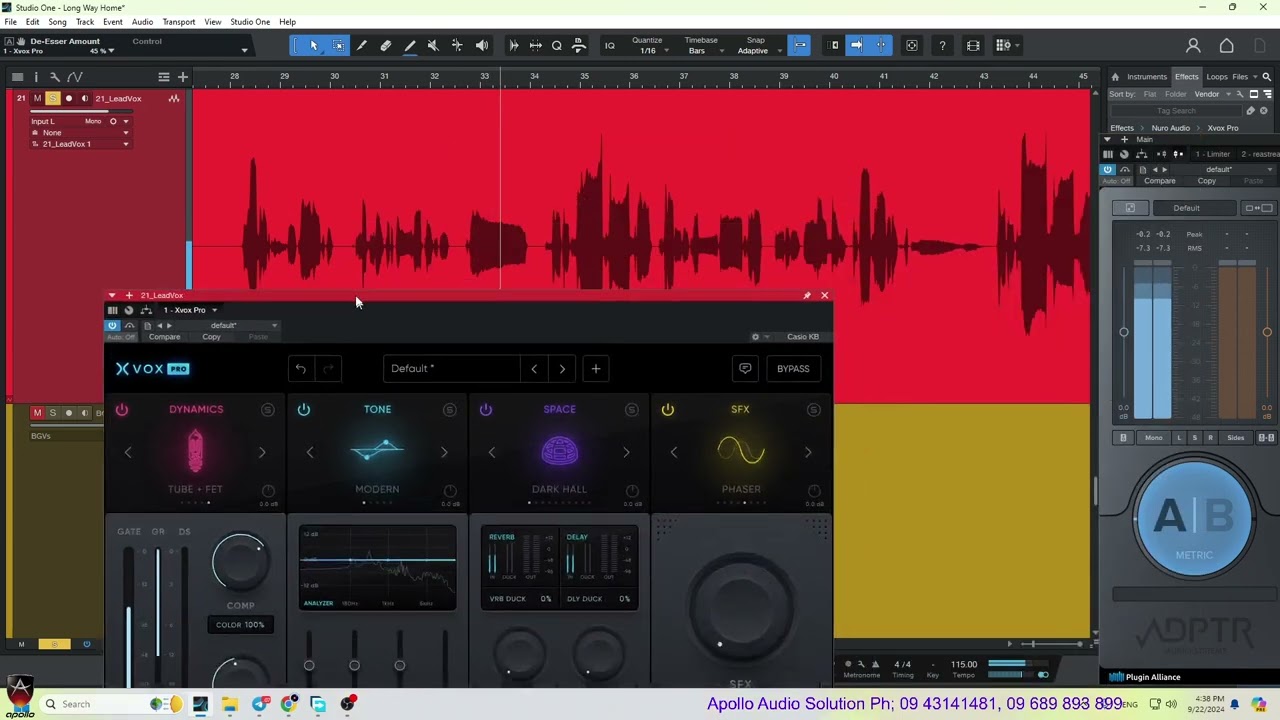Switch to the Loops browser tab
Viewport: 1280px width, 720px height.
click(1217, 77)
